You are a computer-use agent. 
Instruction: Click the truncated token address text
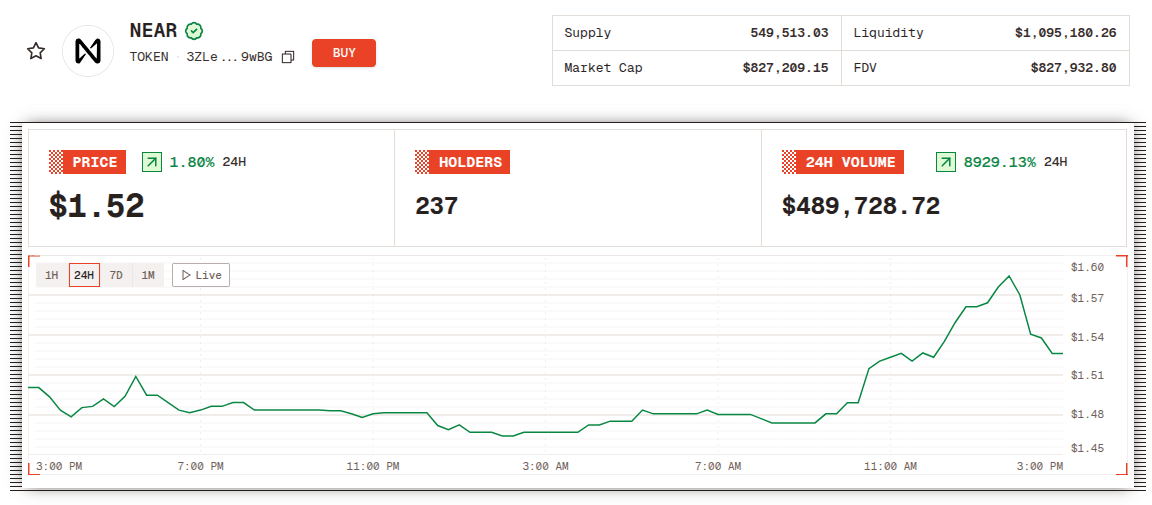click(x=229, y=57)
